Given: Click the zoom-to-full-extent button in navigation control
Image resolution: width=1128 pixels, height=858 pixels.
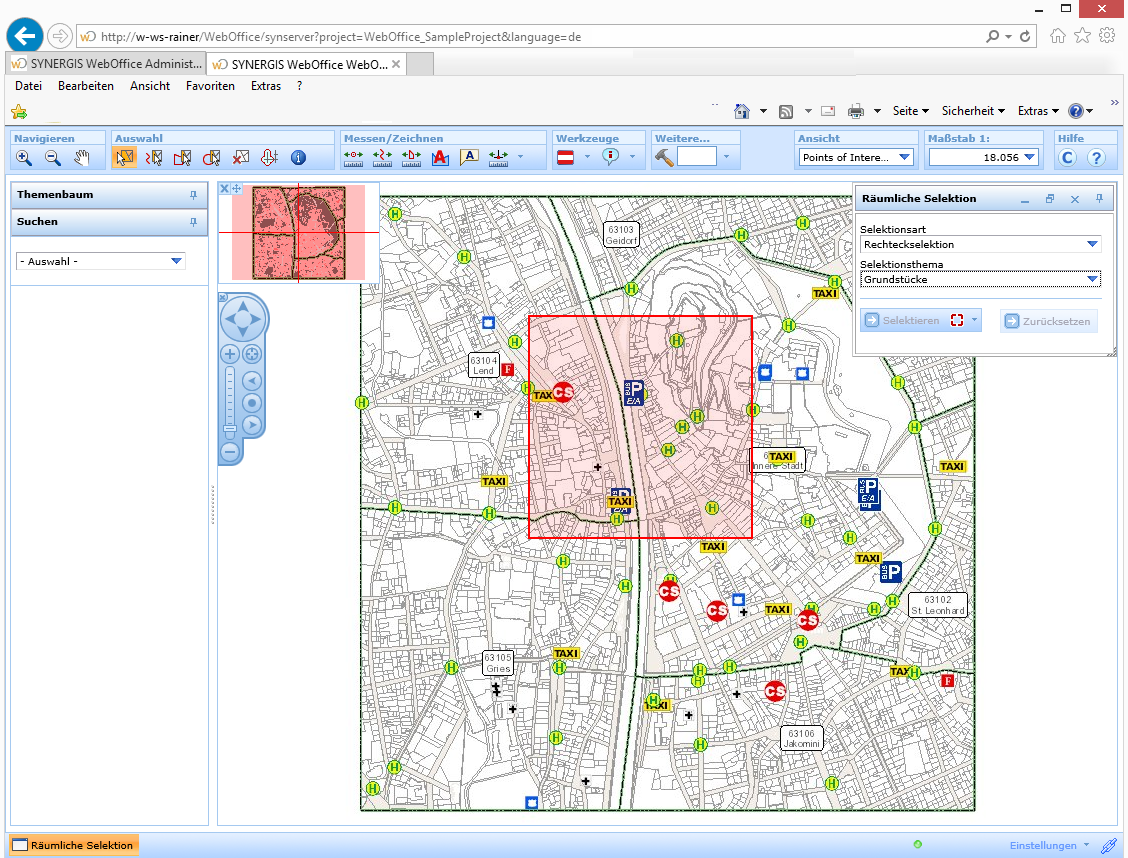Looking at the screenshot, I should click(x=252, y=354).
